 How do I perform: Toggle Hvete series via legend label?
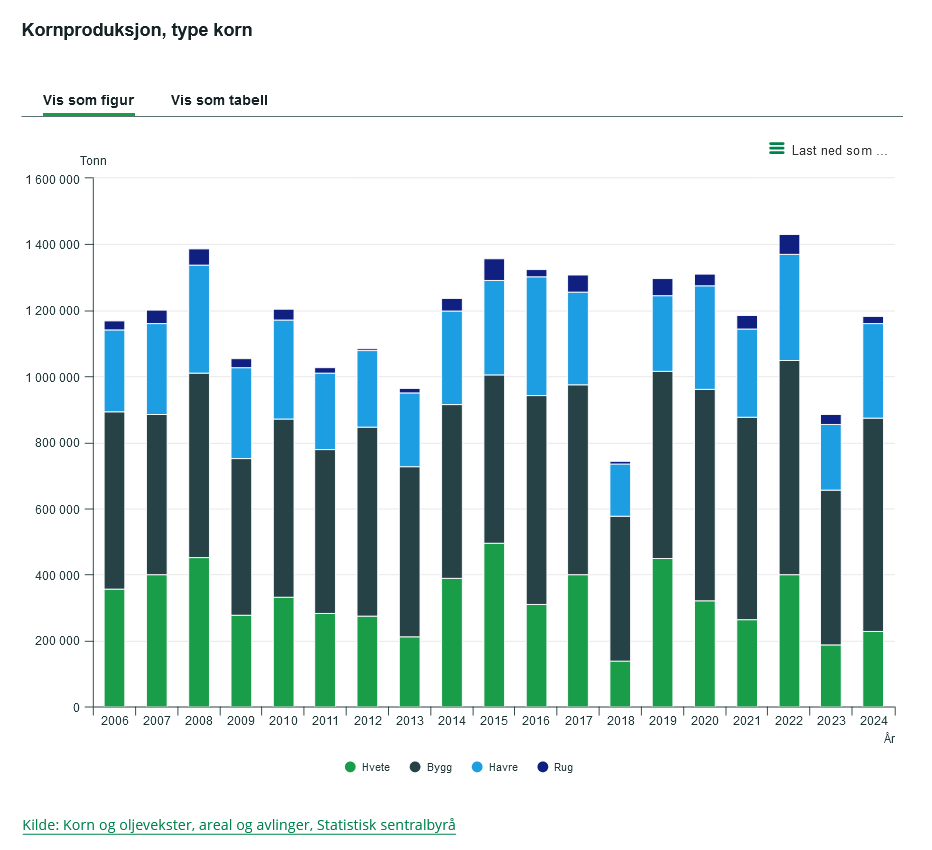[x=376, y=767]
